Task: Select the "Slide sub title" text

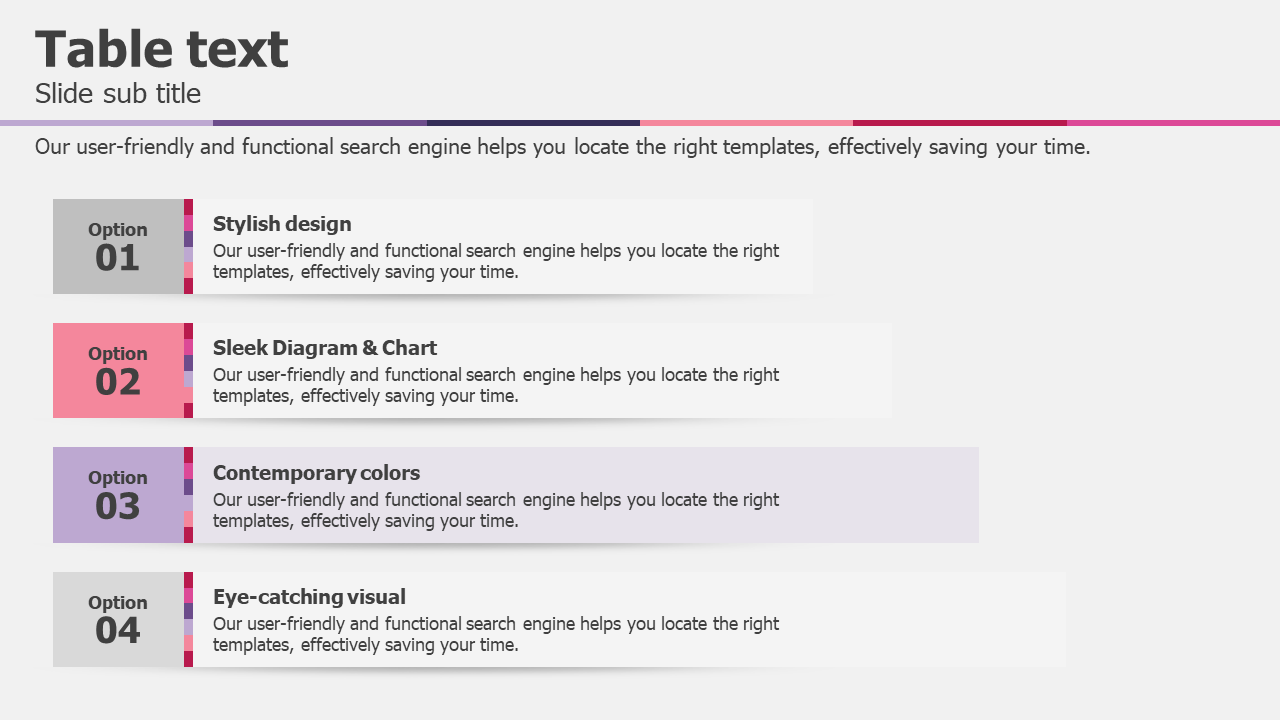Action: click(118, 94)
